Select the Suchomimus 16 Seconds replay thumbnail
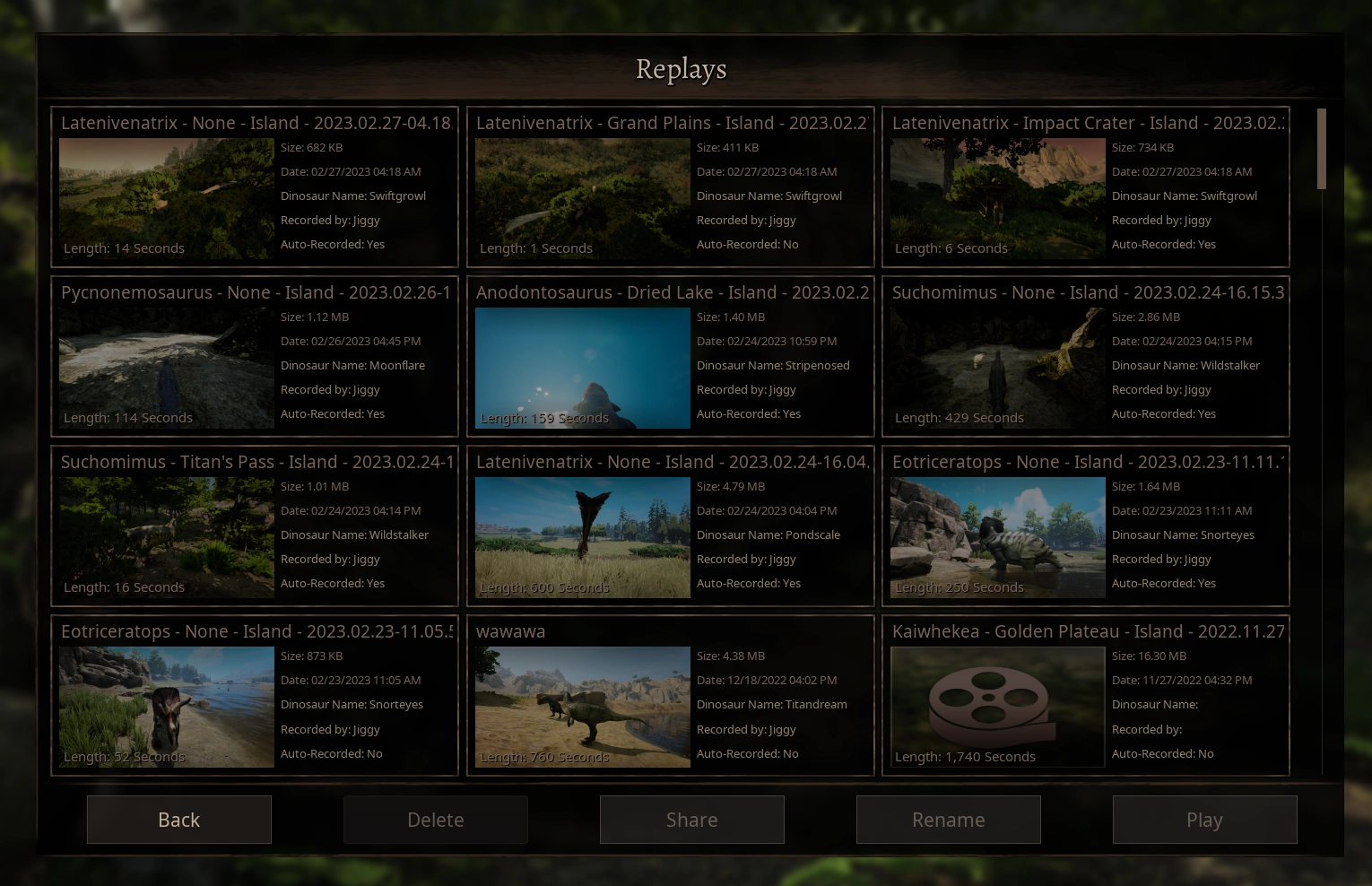The height and width of the screenshot is (886, 1372). pyautogui.click(x=166, y=537)
